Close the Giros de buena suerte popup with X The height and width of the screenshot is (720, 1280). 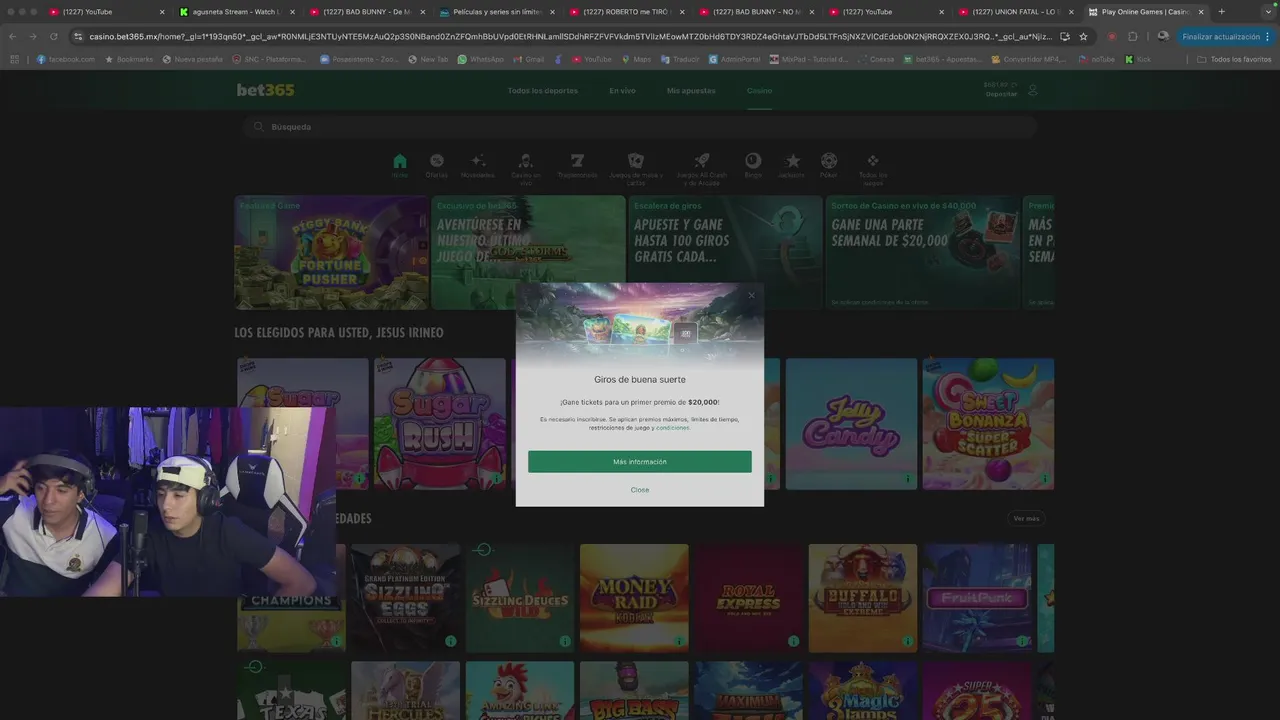coord(751,295)
